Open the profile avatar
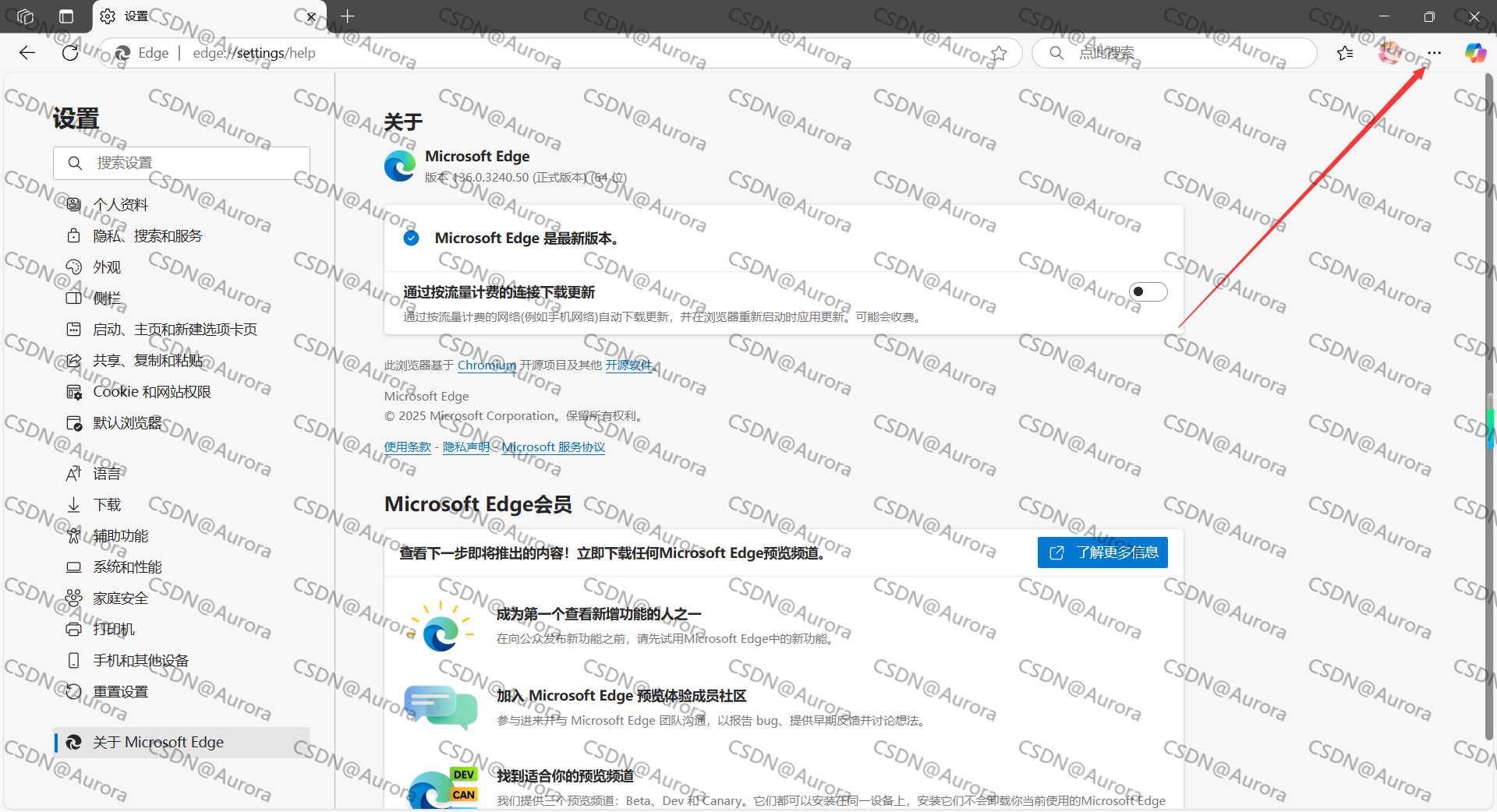 [1390, 53]
